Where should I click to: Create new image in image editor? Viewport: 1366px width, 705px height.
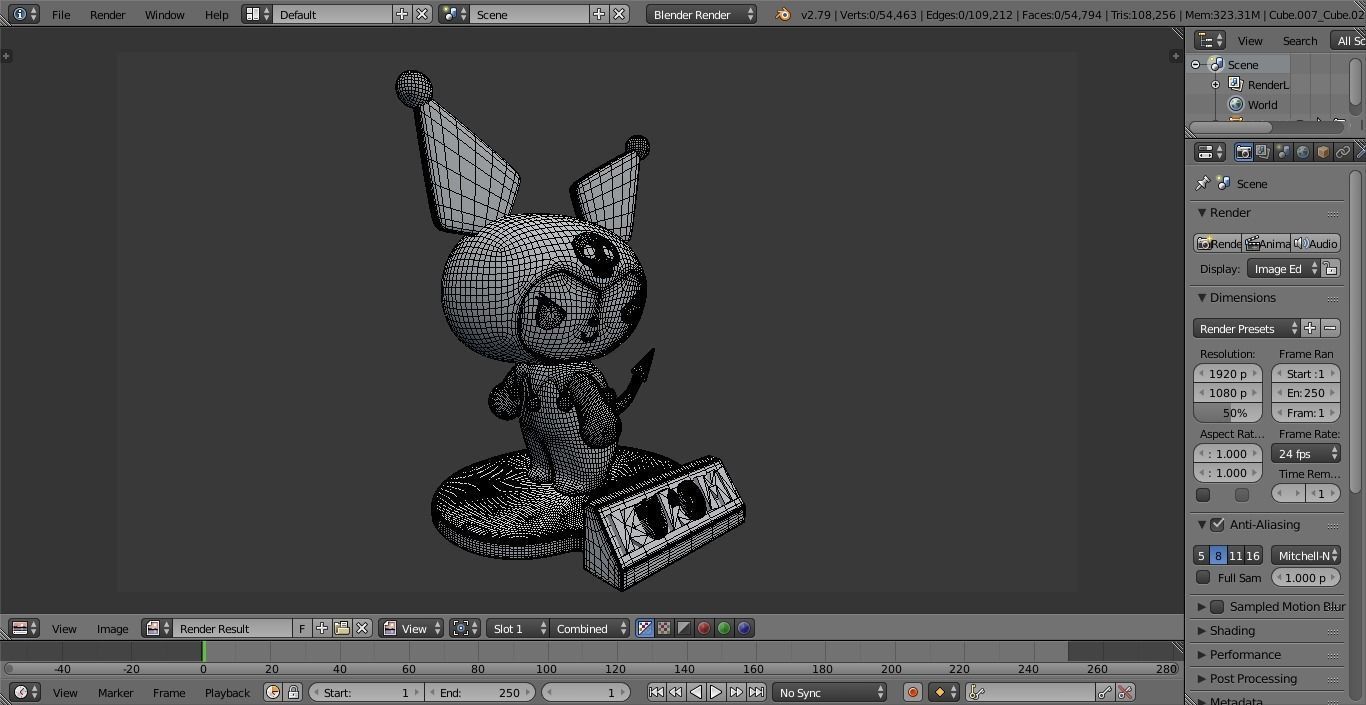[x=322, y=628]
